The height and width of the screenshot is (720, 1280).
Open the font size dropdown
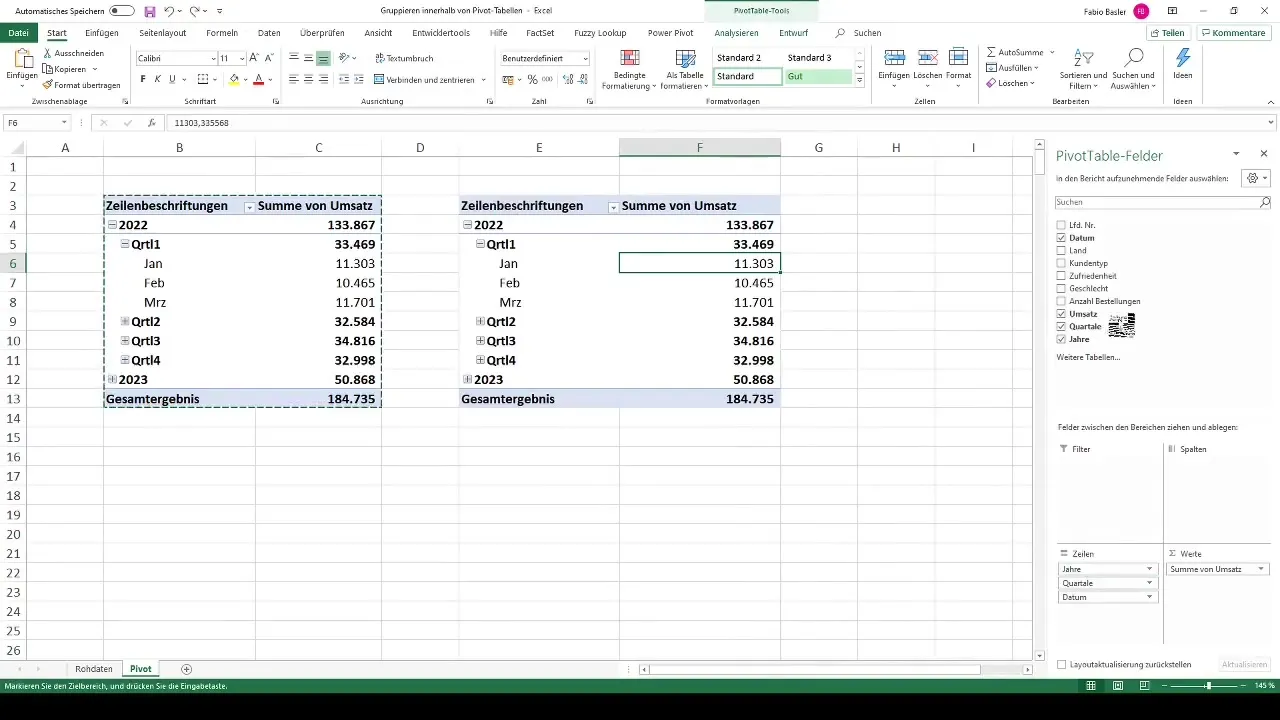[x=241, y=58]
